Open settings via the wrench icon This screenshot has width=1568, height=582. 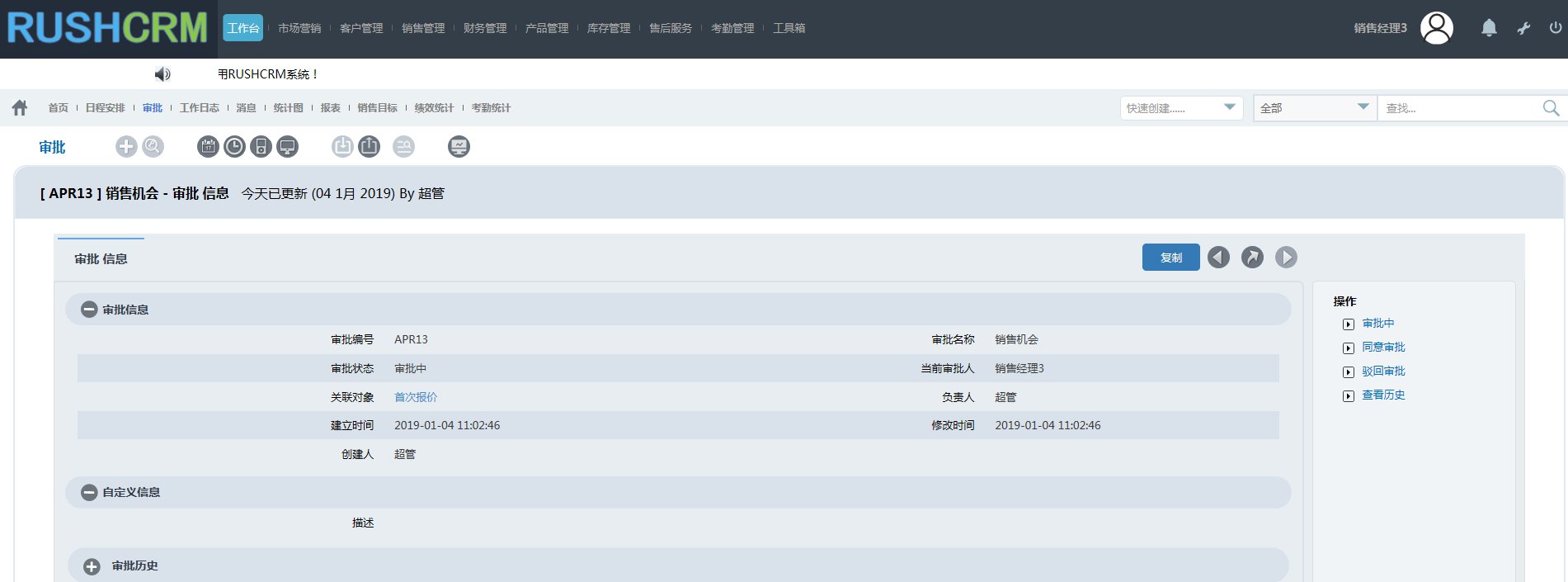pos(1523,28)
